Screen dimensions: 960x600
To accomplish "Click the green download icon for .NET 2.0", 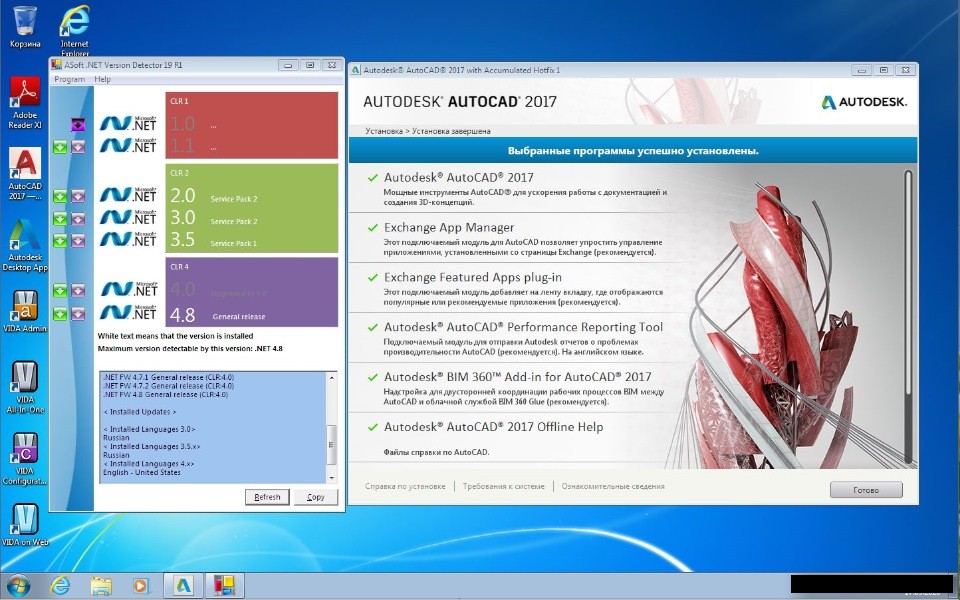I will point(59,196).
